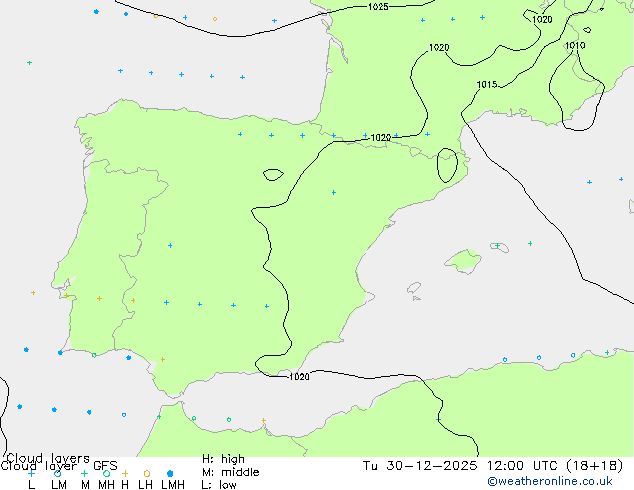
Task: Click the Ibiza island outline
Action: pyautogui.click(x=414, y=288)
